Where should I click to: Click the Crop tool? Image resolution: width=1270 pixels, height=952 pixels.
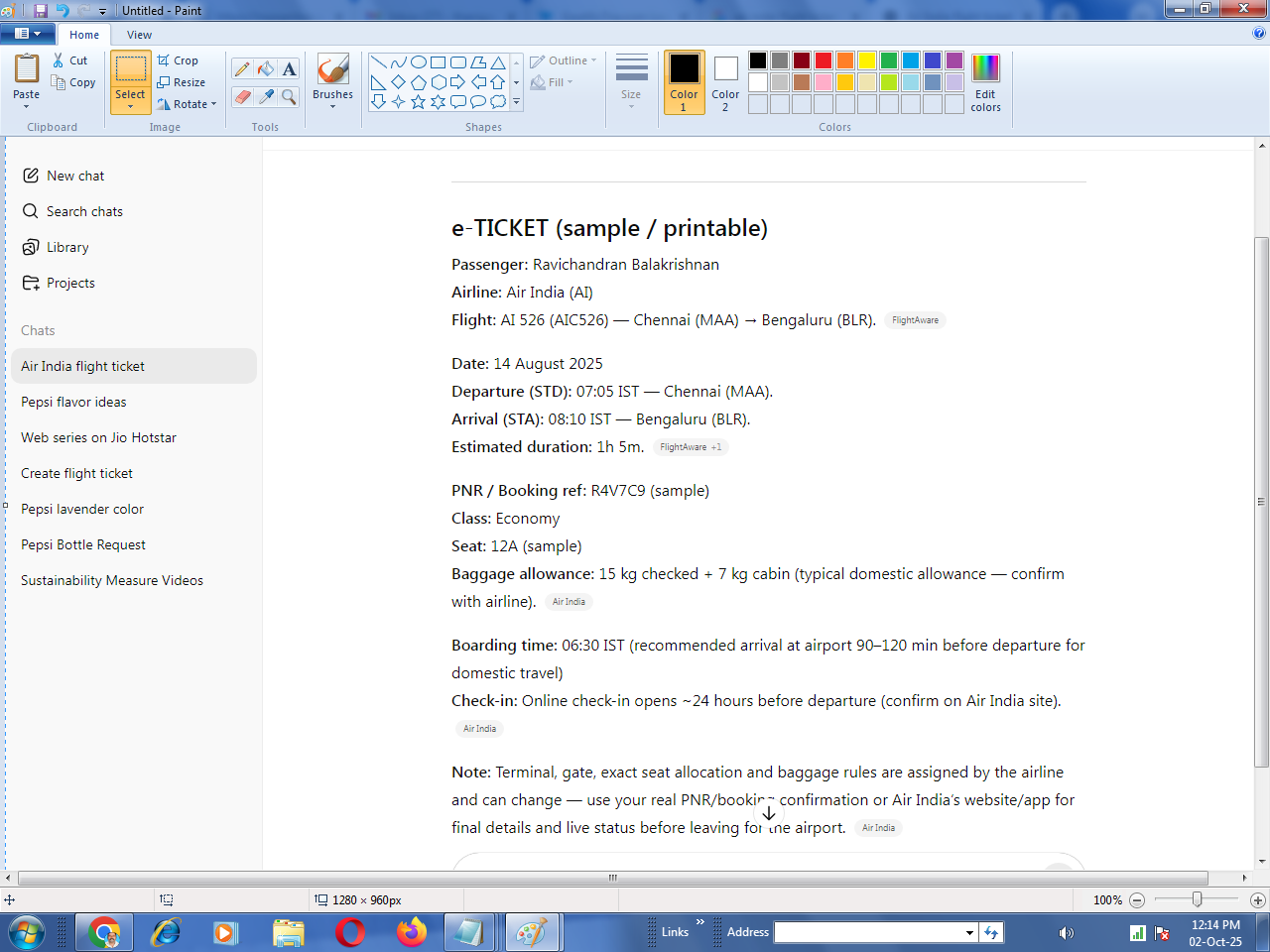(x=179, y=60)
